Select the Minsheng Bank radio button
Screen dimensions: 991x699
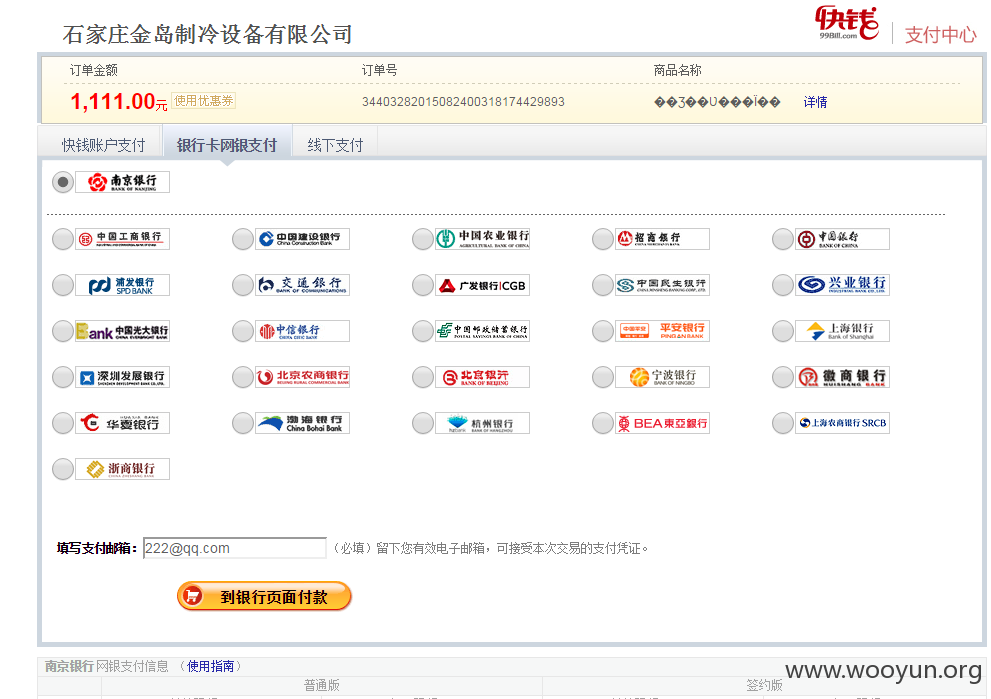pos(603,285)
